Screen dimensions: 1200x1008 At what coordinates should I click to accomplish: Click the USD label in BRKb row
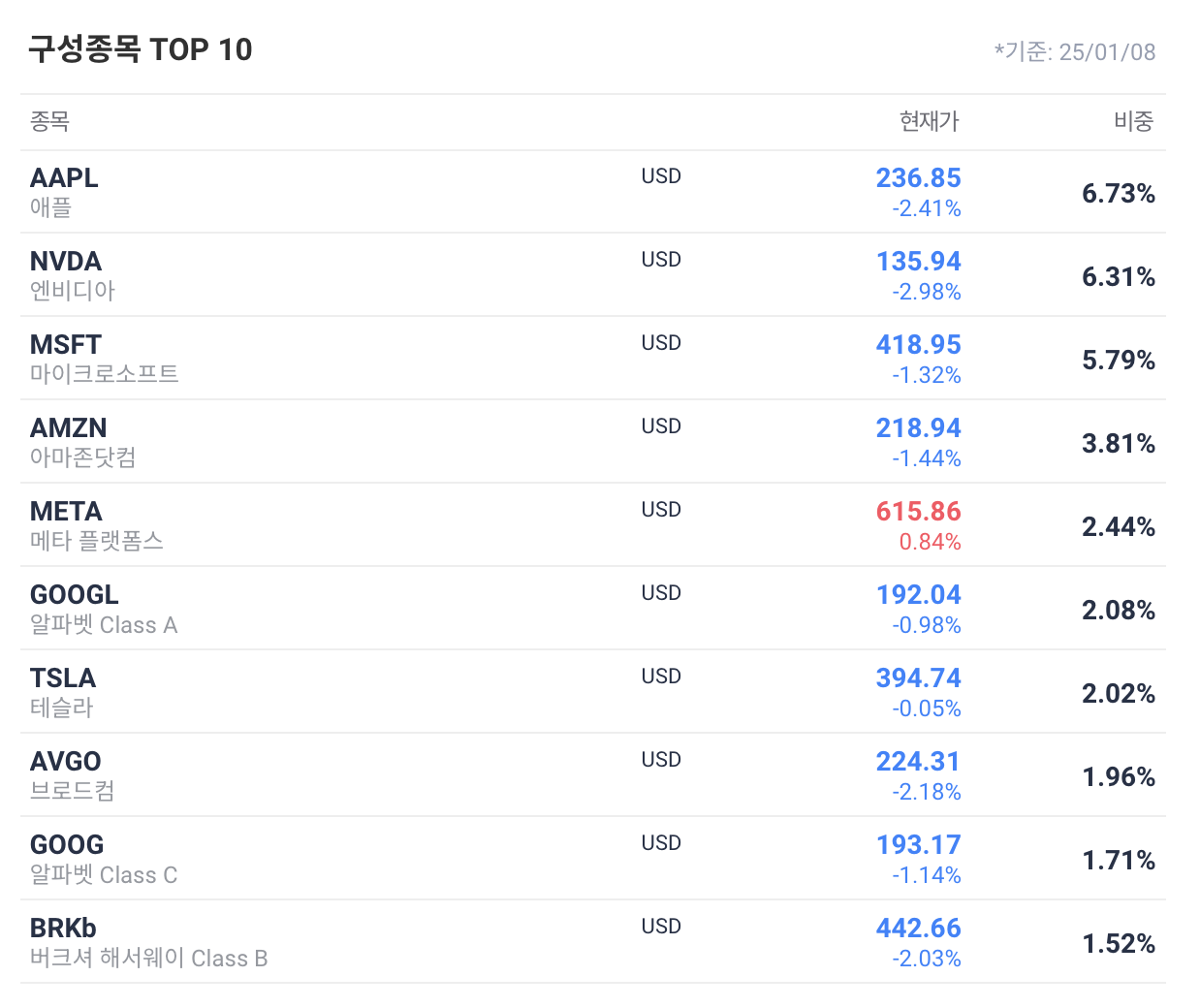661,927
